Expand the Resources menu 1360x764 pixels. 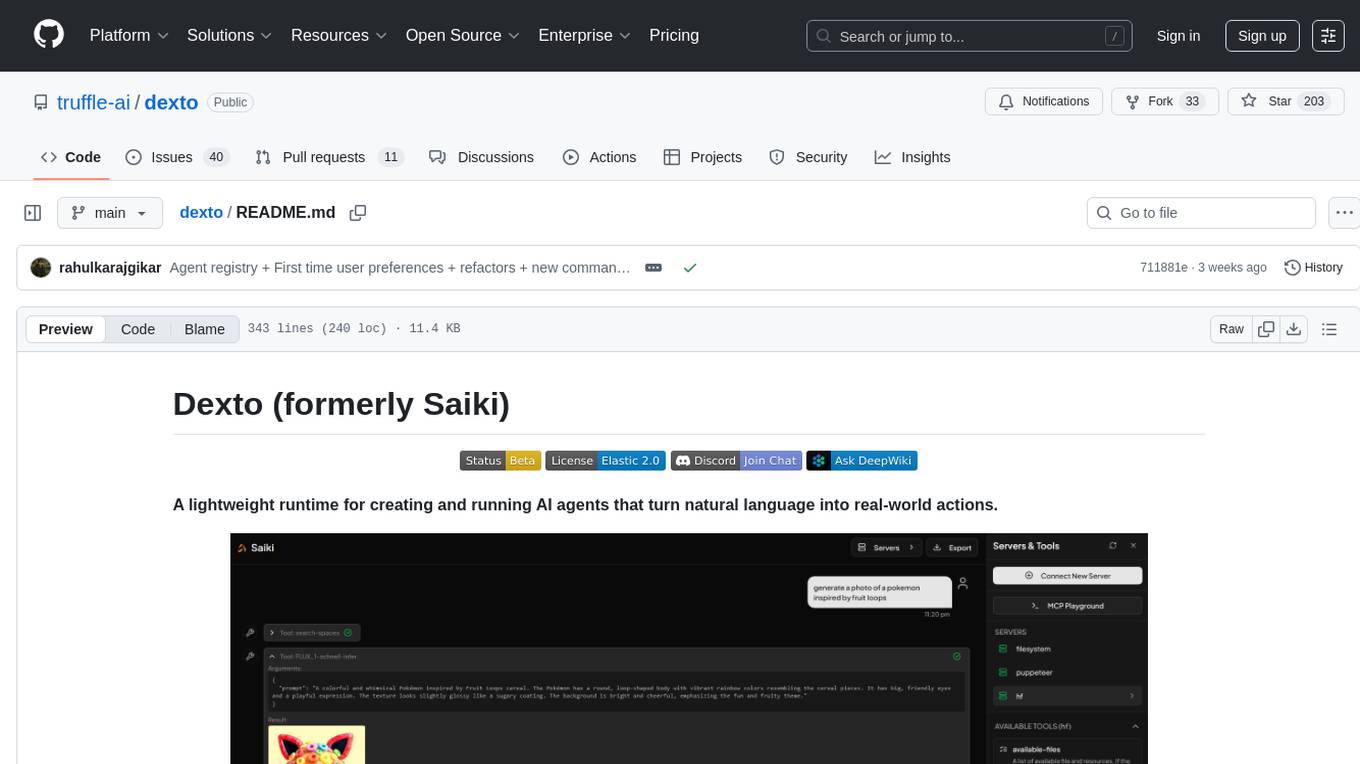pos(339,35)
